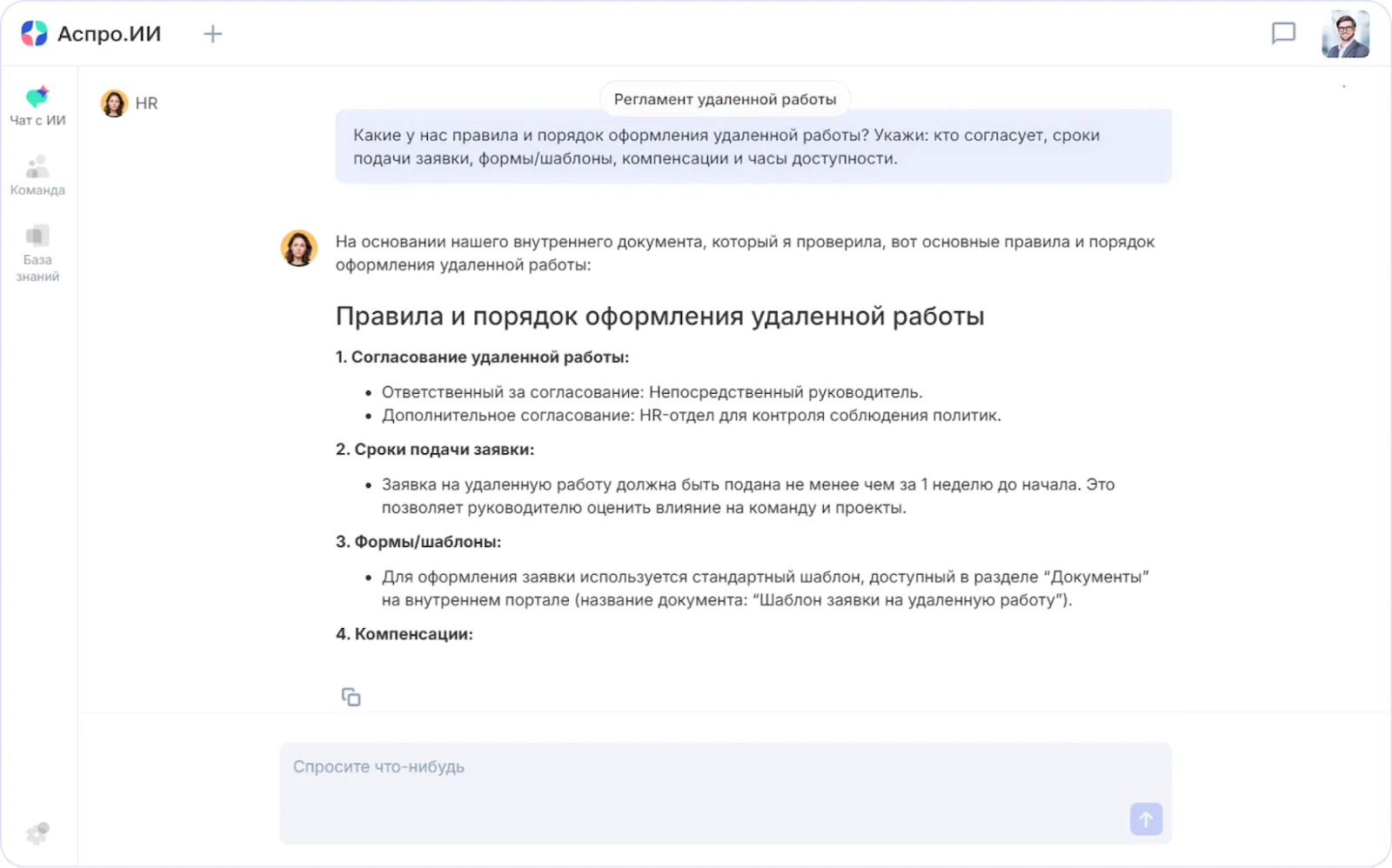The width and height of the screenshot is (1392, 868).
Task: Click the Аспро.ИИ logo icon
Action: [x=34, y=34]
